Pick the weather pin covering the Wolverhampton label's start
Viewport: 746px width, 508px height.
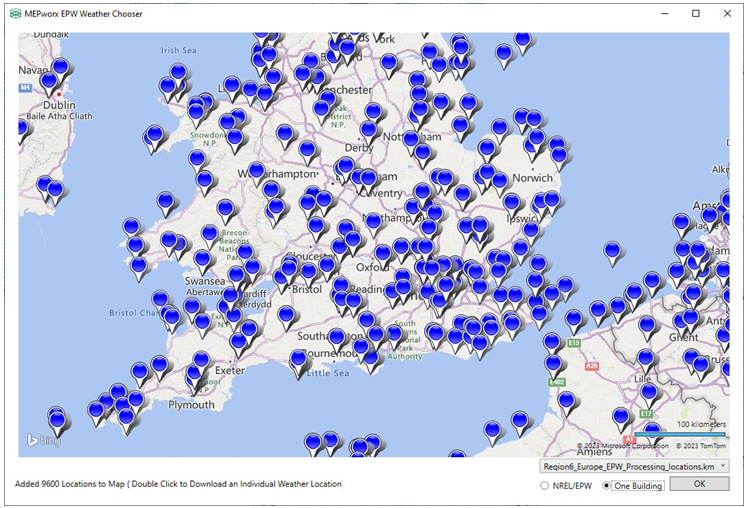[256, 171]
